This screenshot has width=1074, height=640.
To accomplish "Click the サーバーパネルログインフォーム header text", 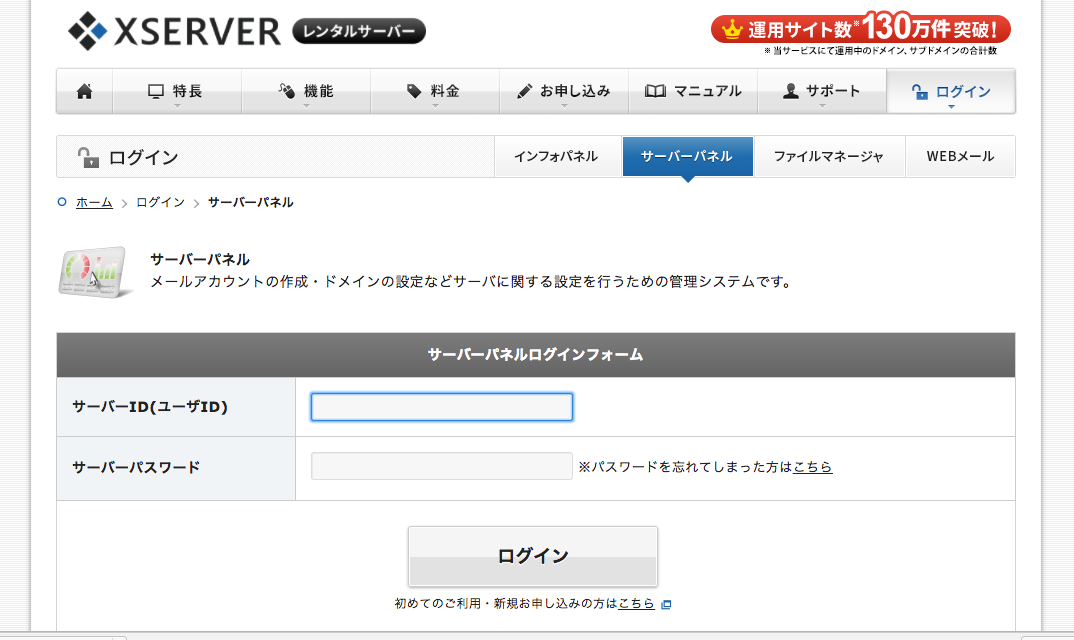I will [x=536, y=354].
